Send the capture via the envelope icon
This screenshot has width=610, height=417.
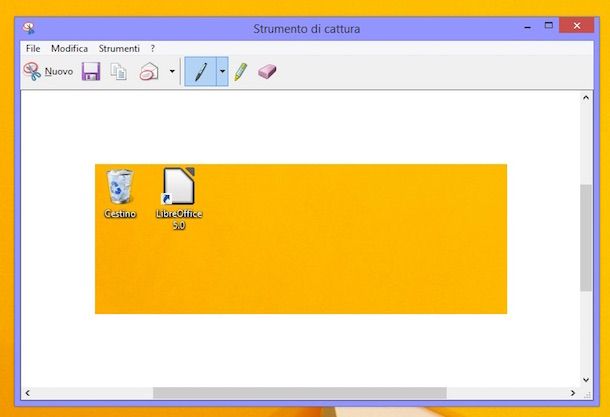[x=149, y=72]
